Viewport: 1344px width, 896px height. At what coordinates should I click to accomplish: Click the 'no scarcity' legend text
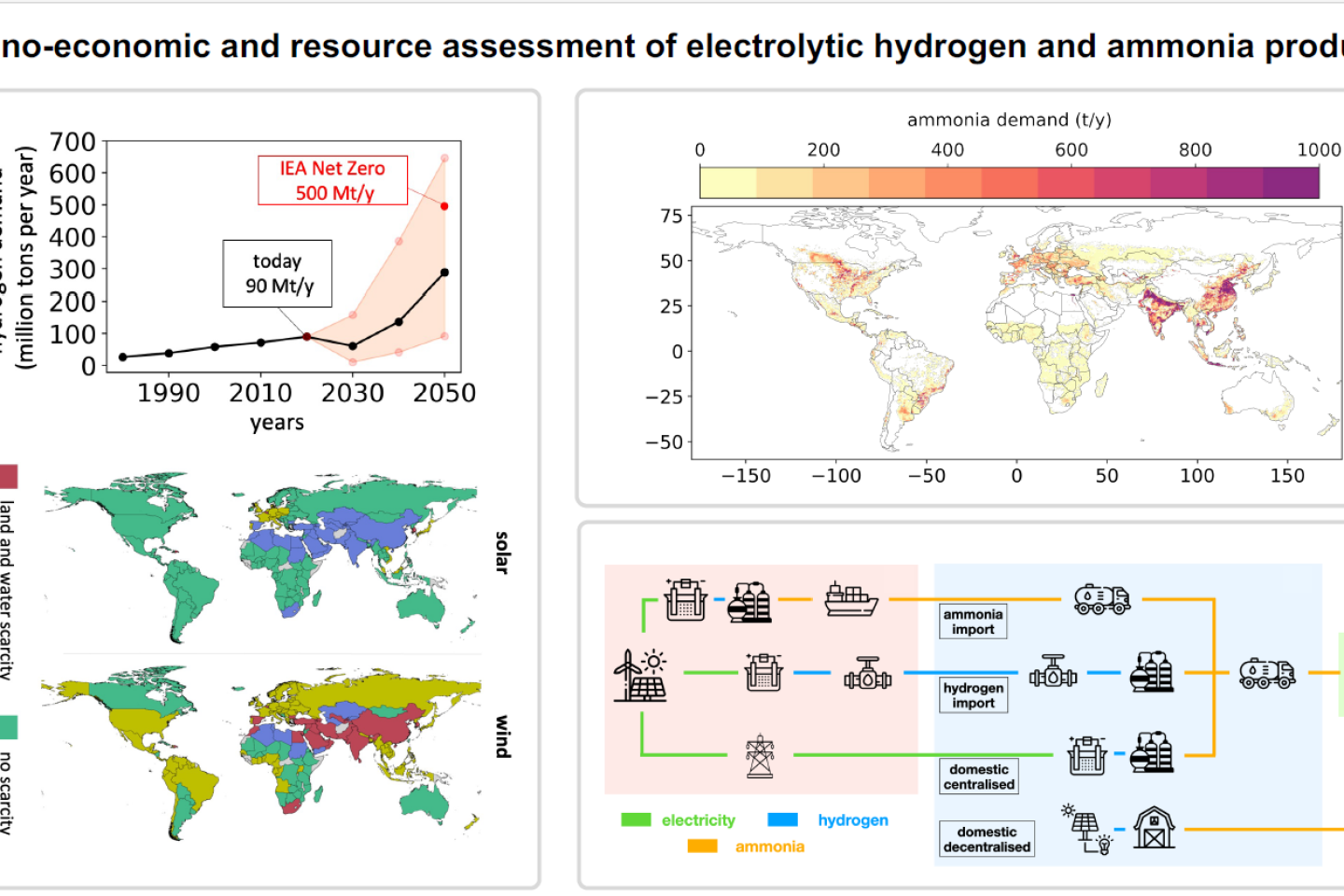pyautogui.click(x=7, y=791)
